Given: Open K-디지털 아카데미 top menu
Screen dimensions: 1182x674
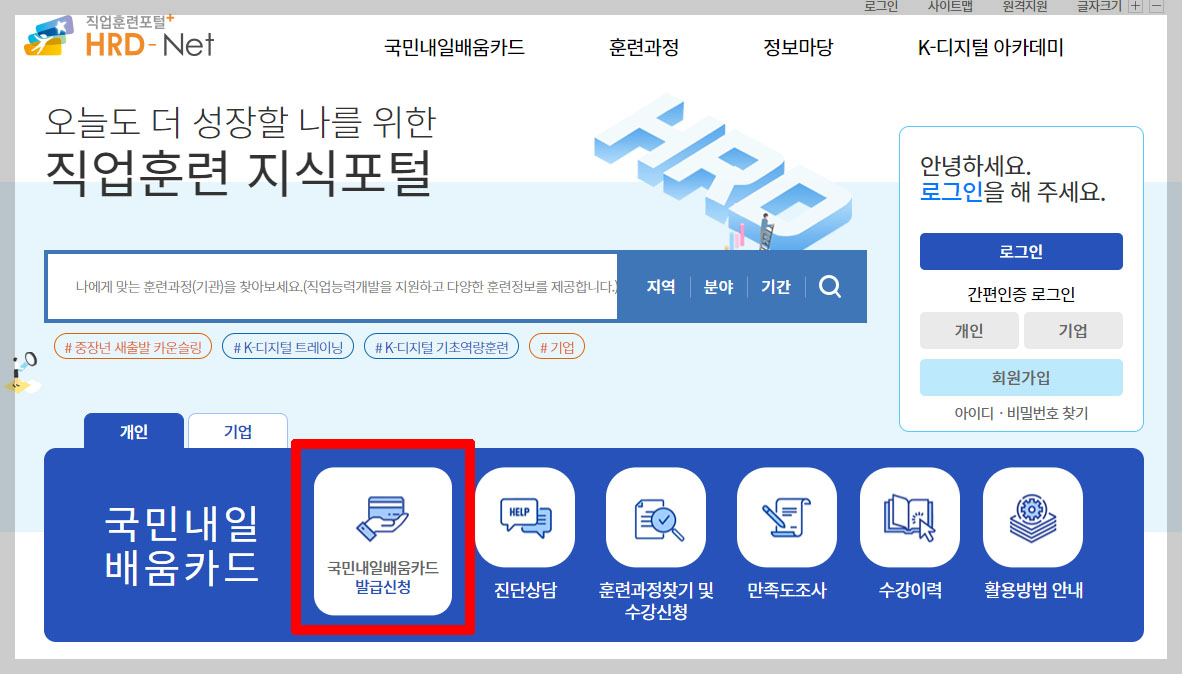Looking at the screenshot, I should point(991,47).
